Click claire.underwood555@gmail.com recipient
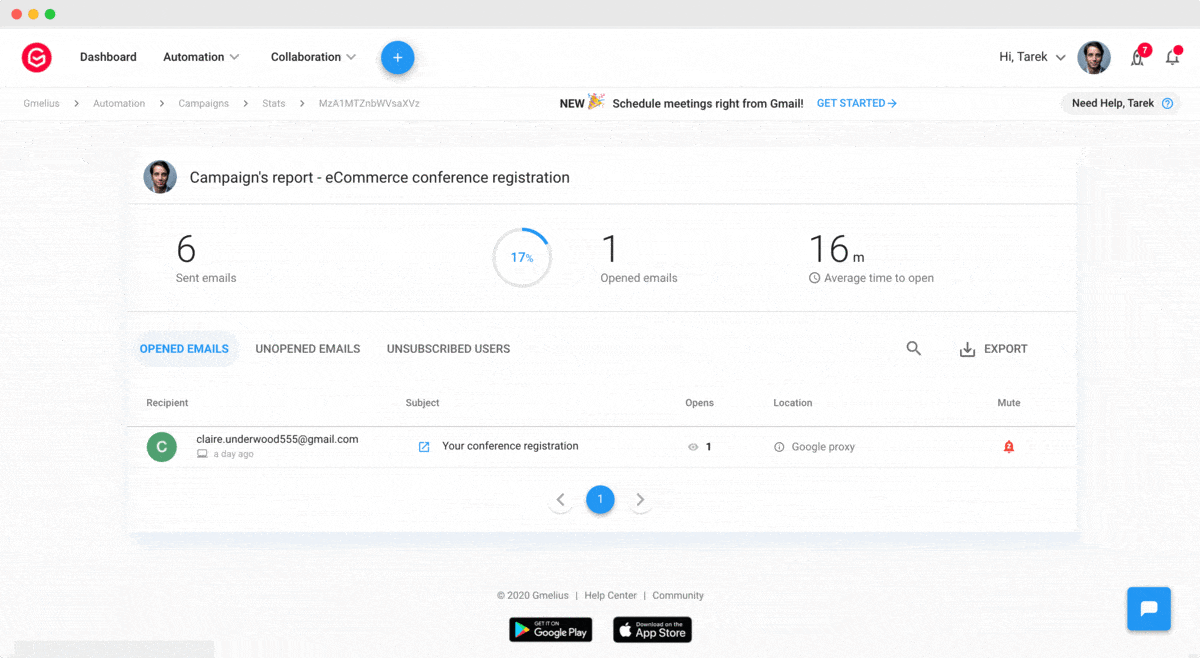1200x665 pixels. [x=277, y=439]
